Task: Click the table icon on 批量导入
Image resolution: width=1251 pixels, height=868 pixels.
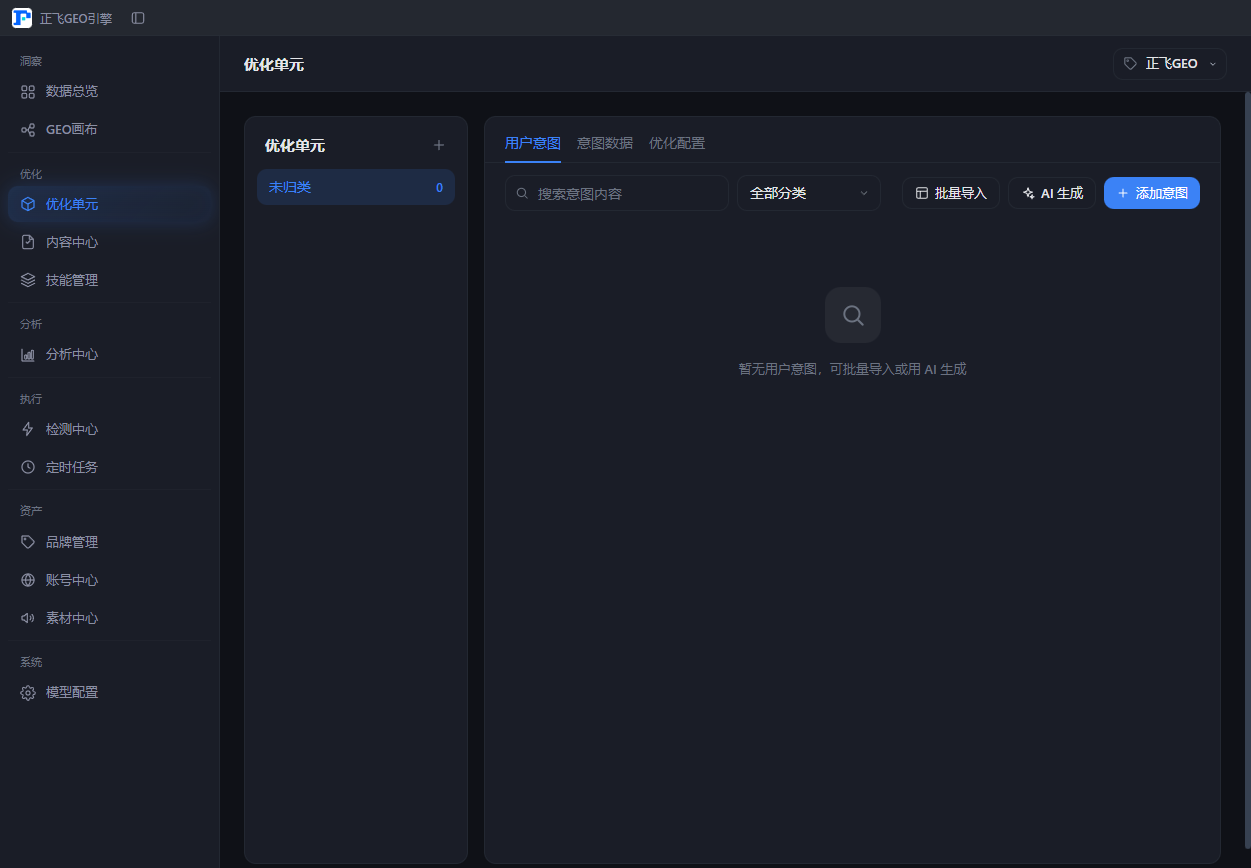Action: (922, 193)
